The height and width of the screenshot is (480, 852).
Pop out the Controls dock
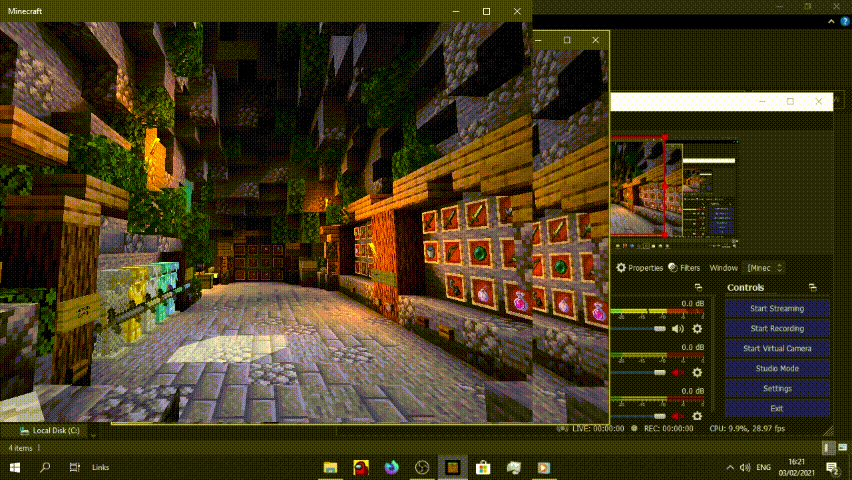coord(812,288)
